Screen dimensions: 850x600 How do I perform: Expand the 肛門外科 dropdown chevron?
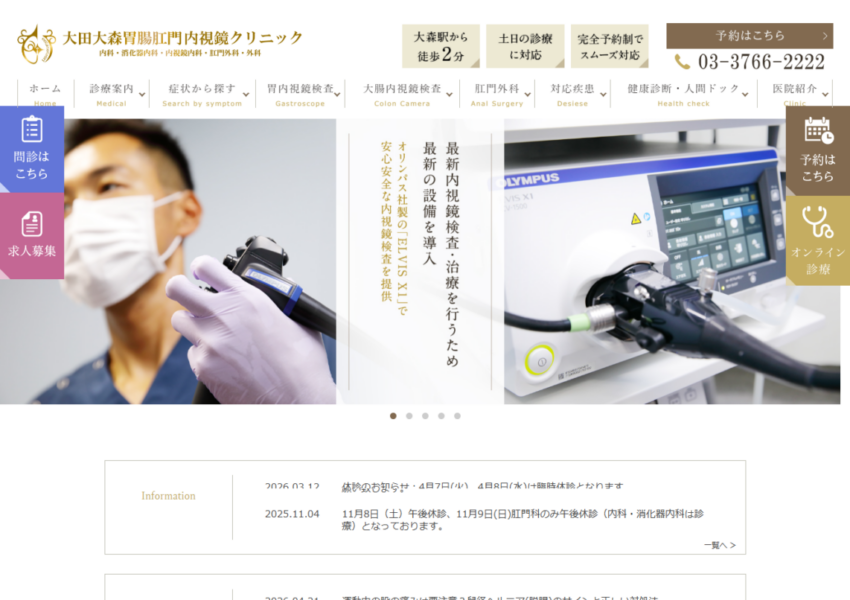[x=527, y=95]
